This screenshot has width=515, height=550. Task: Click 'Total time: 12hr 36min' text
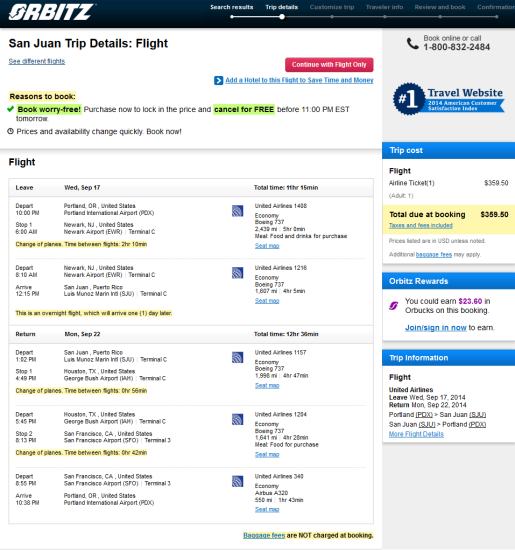tap(286, 334)
